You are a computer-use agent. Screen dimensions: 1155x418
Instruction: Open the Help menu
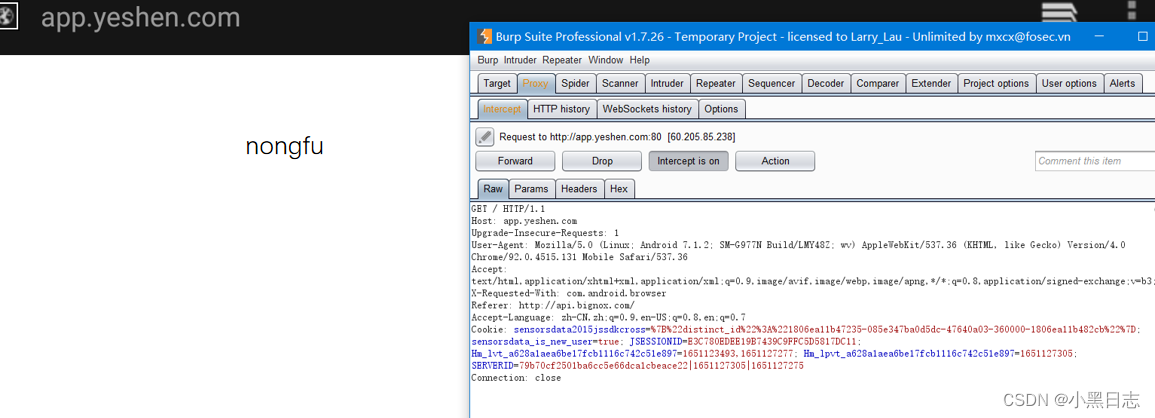click(x=639, y=60)
